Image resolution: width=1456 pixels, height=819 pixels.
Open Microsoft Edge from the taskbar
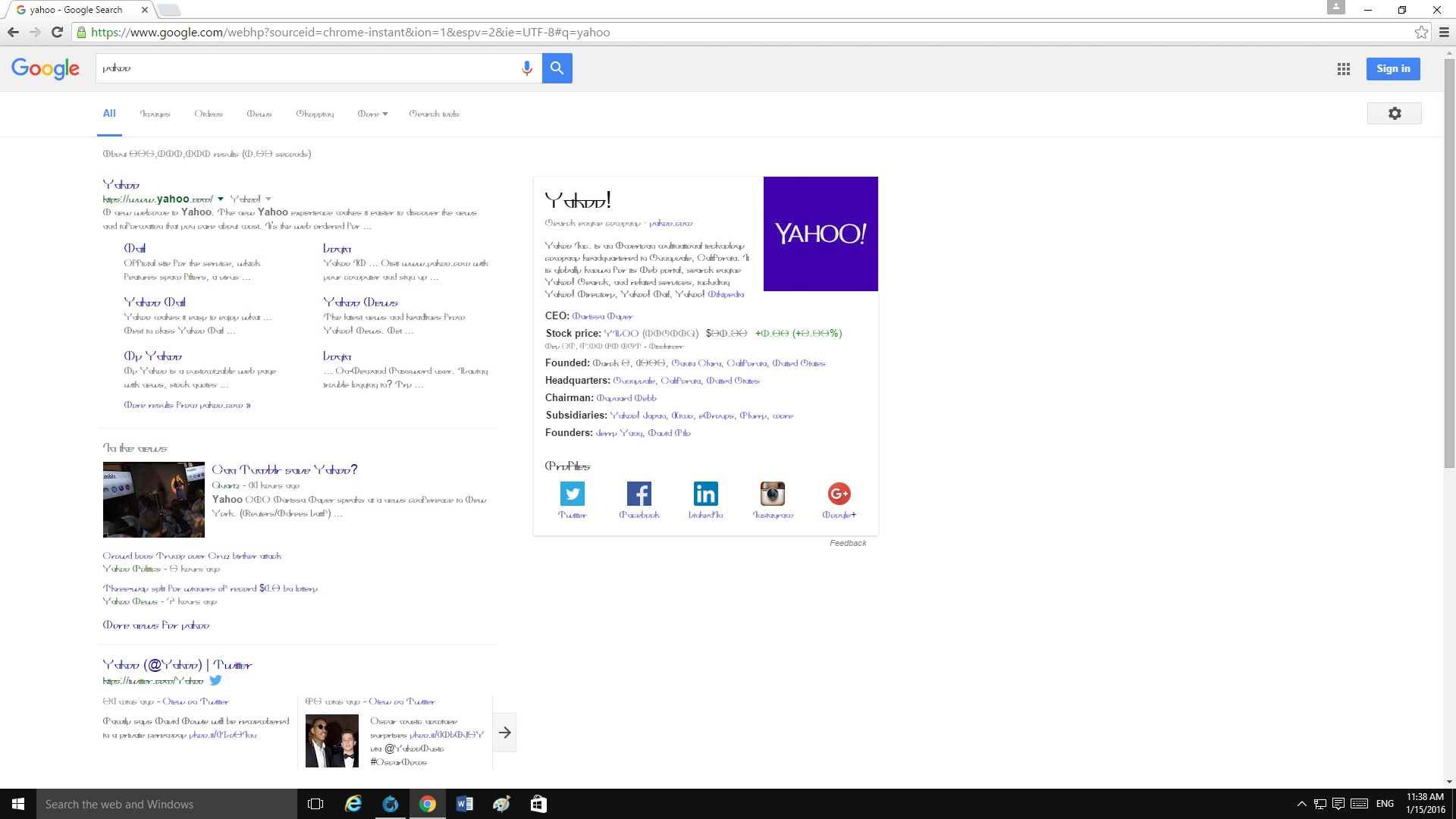(x=353, y=804)
